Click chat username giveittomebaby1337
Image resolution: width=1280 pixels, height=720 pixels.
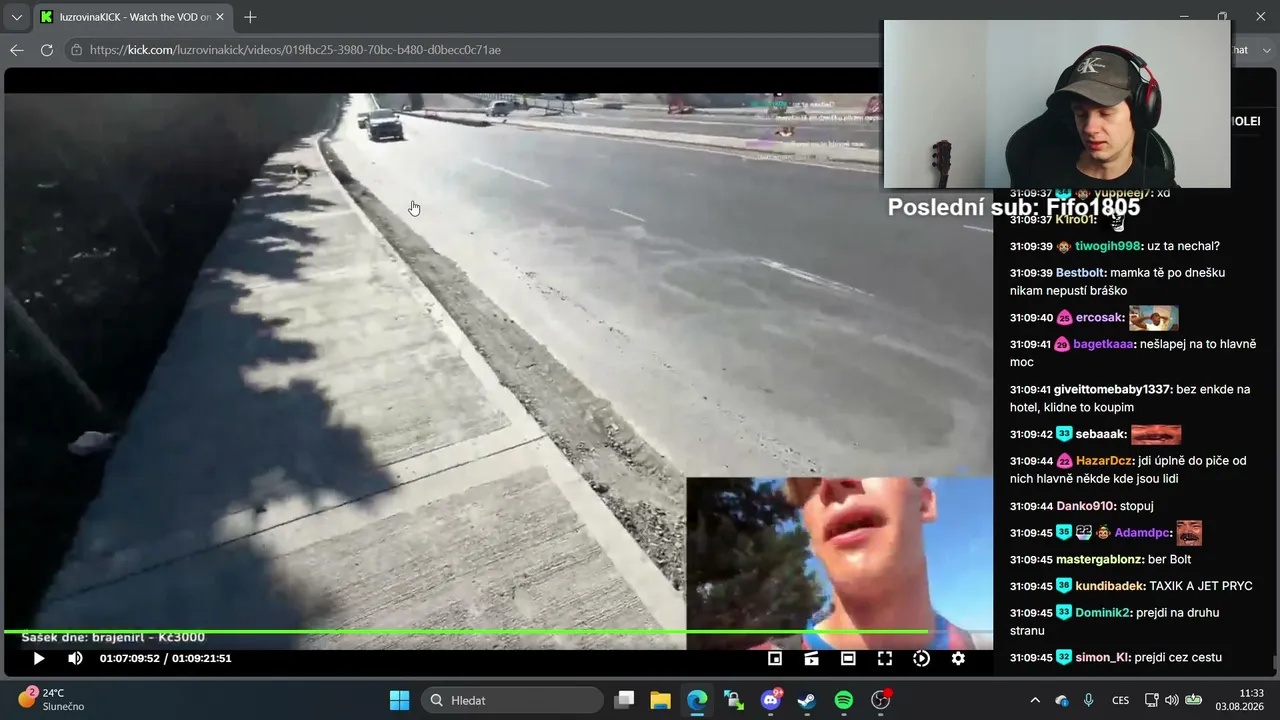tap(1114, 389)
